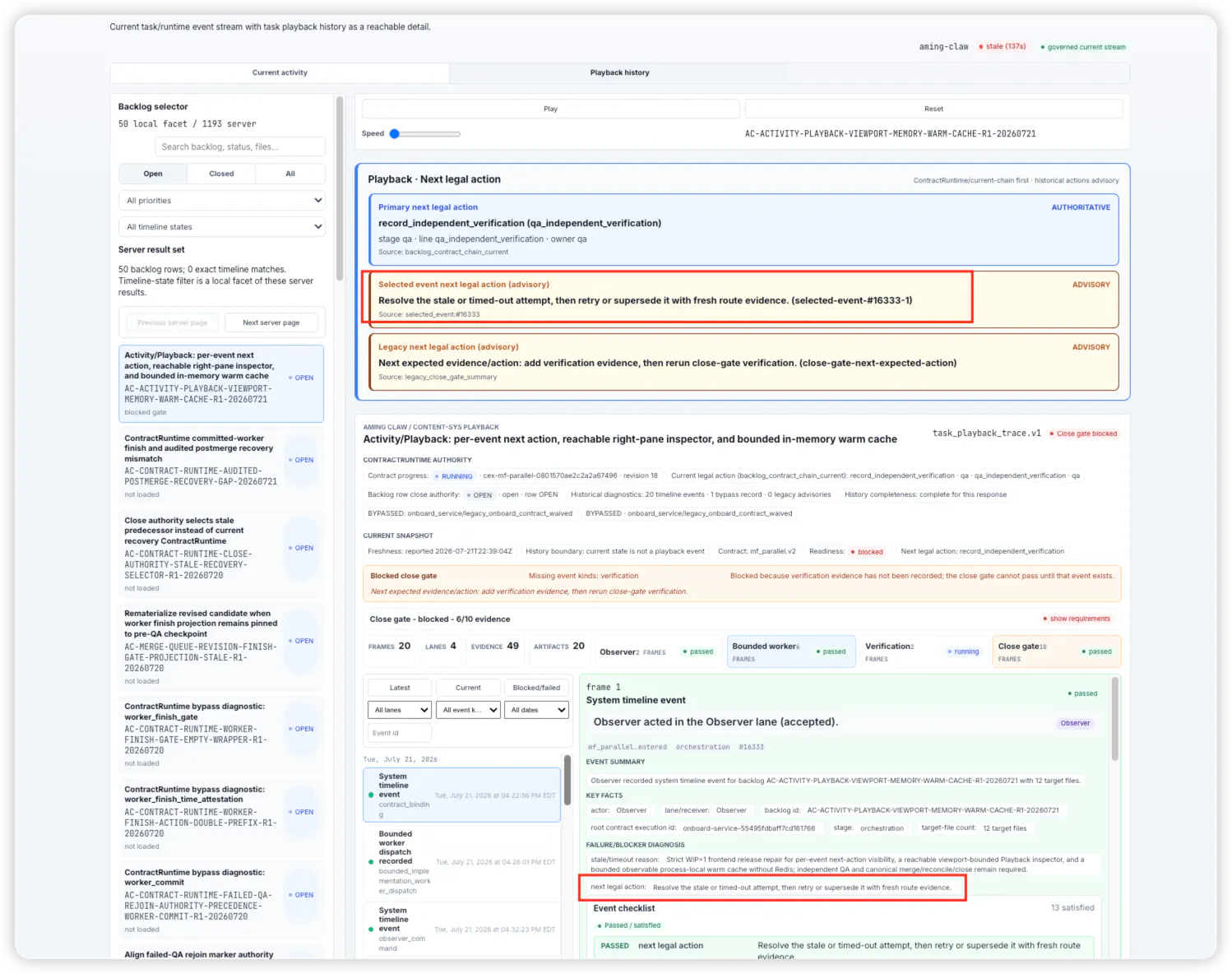Click the Play button

550,109
